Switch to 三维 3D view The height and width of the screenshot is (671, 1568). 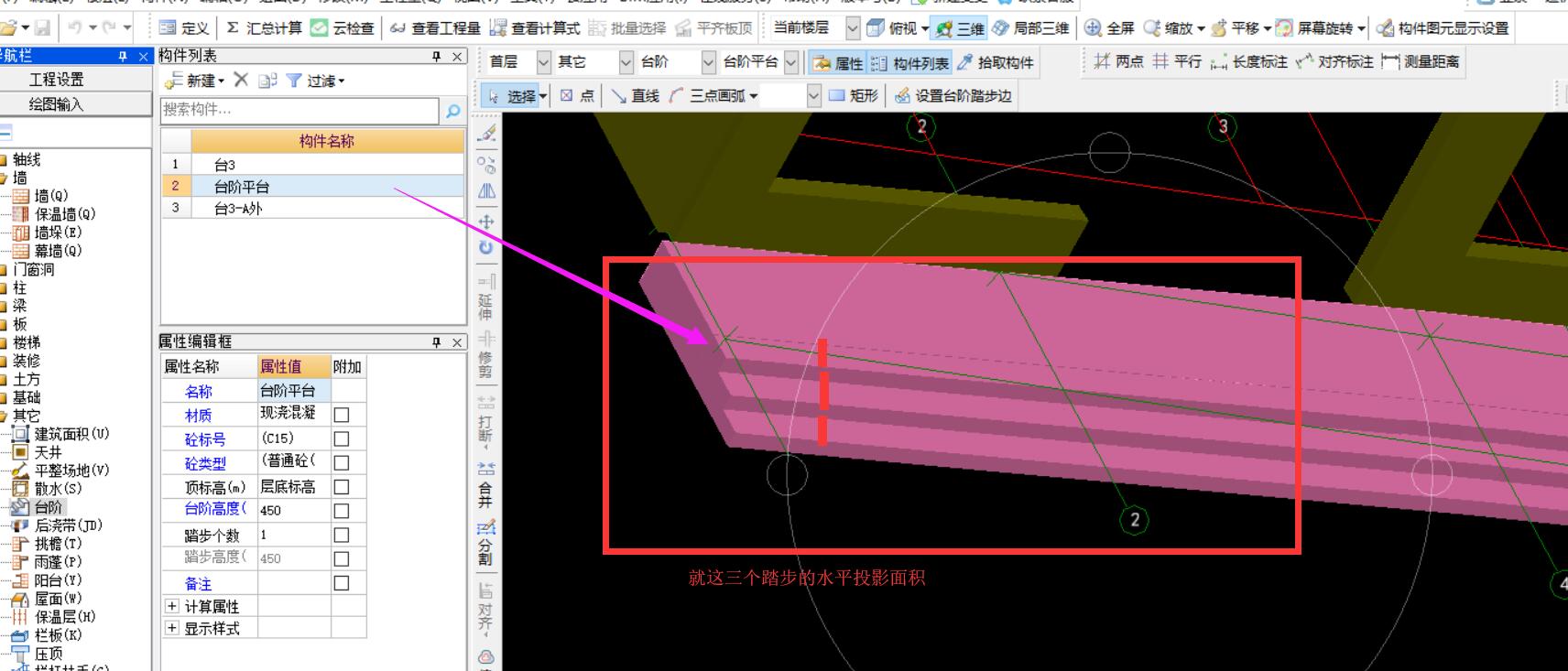coord(959,27)
